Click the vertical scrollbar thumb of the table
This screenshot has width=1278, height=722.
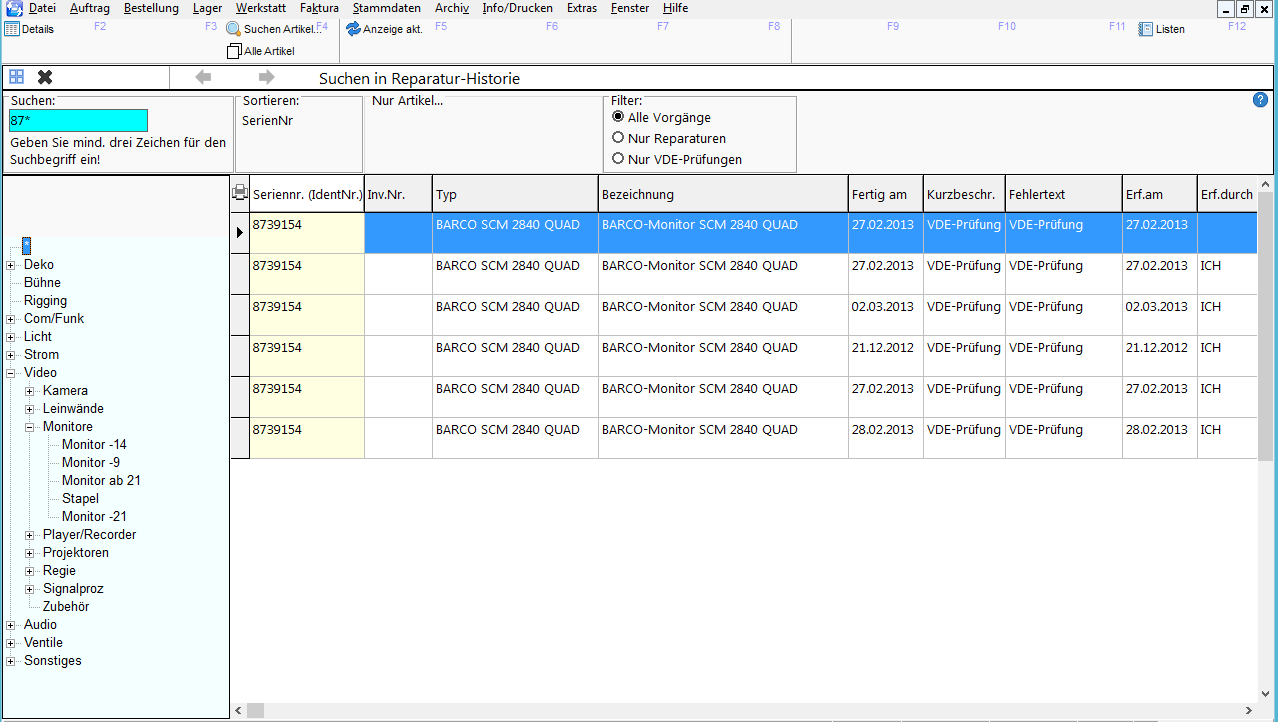(1265, 325)
